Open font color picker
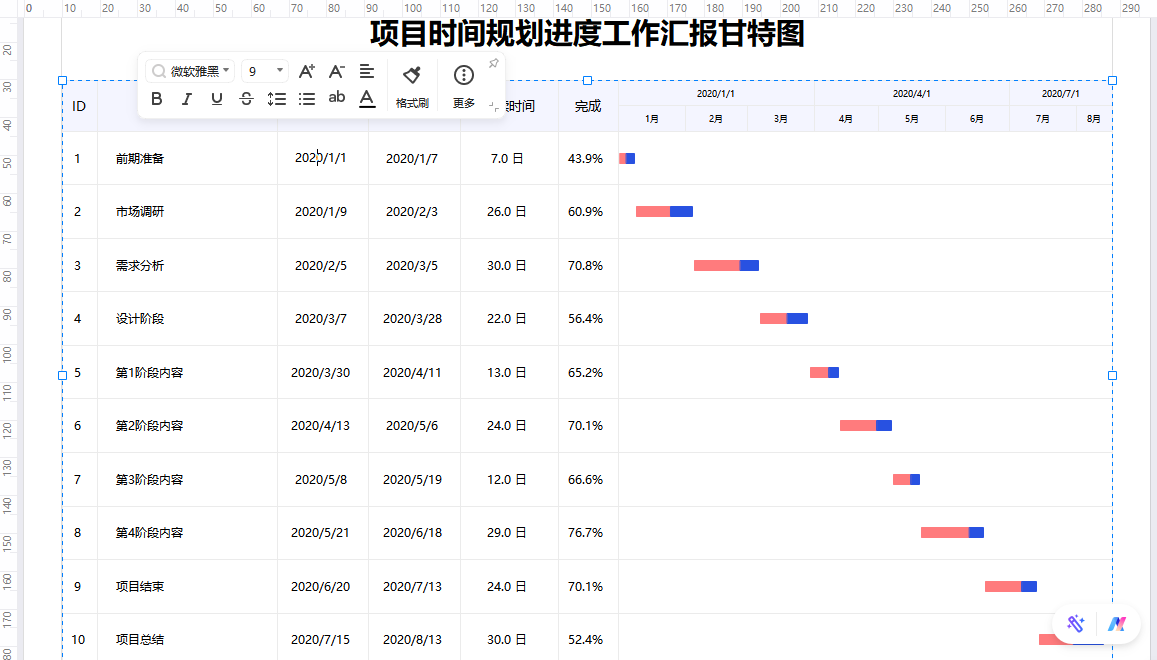Viewport: 1157px width, 660px height. [x=367, y=98]
